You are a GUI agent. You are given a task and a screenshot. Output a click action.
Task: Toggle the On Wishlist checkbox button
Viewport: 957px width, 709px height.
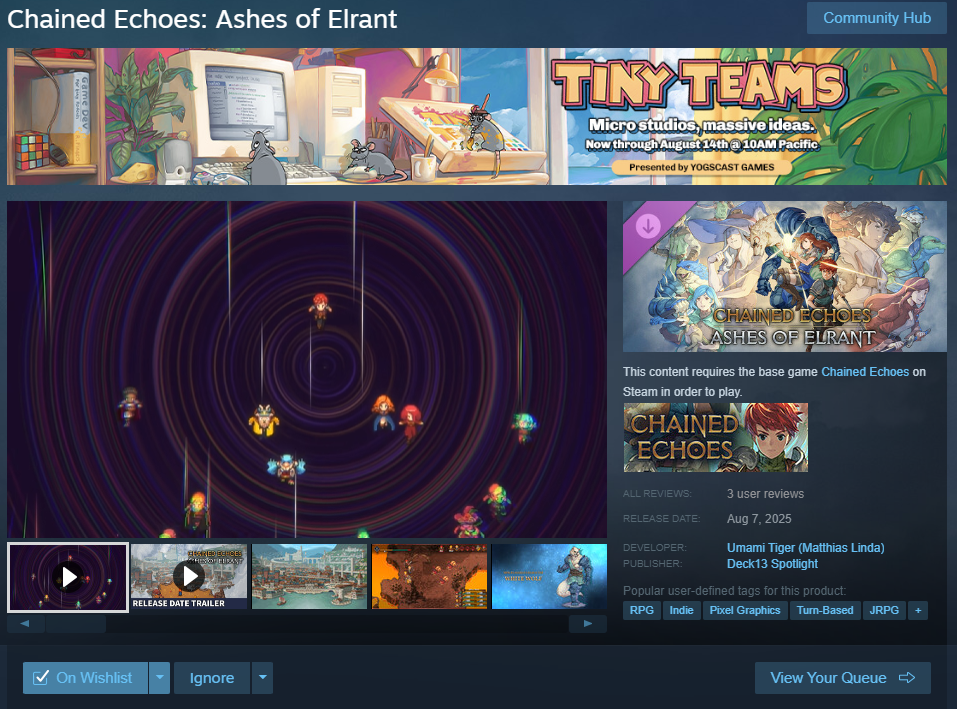85,678
